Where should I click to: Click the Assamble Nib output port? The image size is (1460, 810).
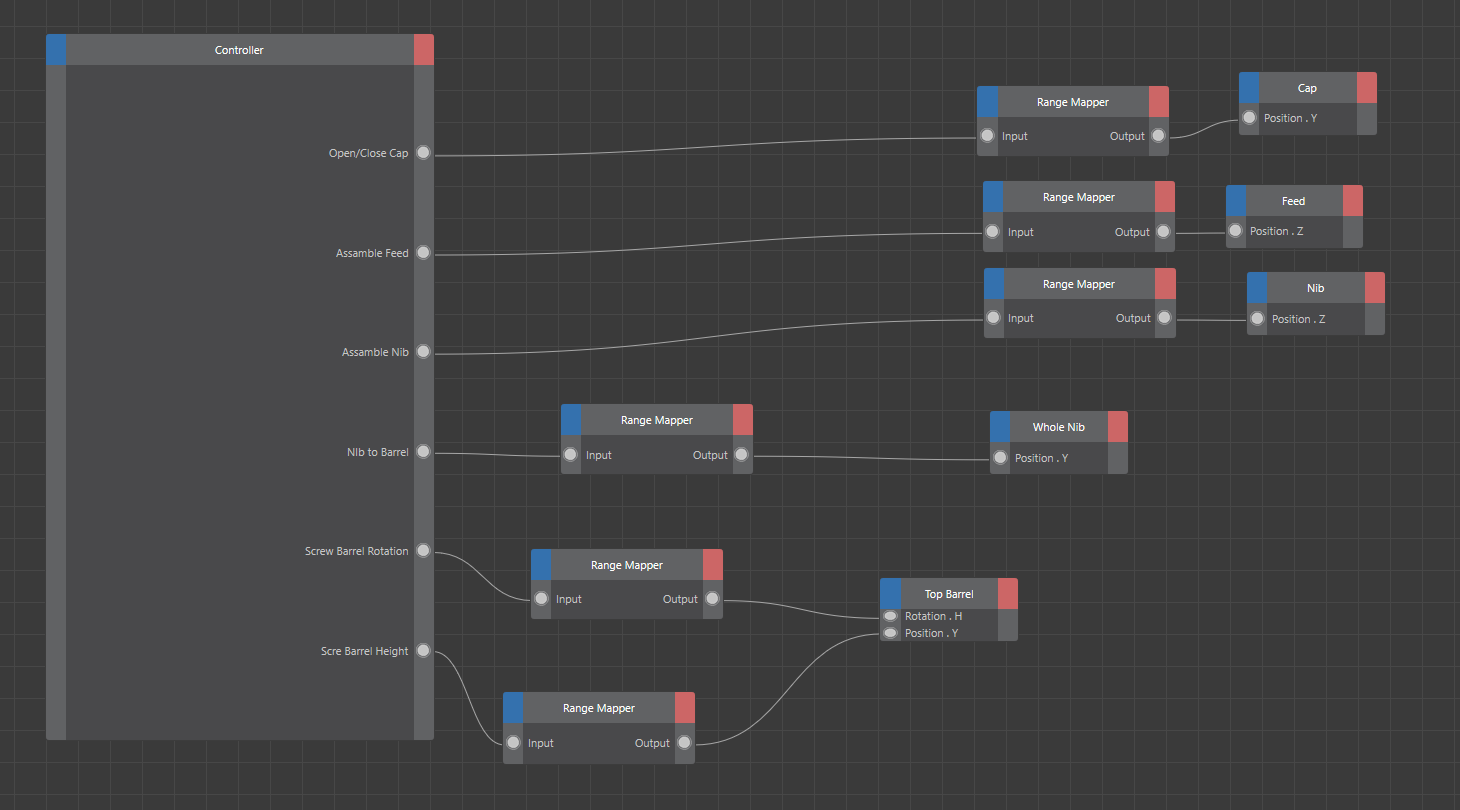tap(423, 352)
